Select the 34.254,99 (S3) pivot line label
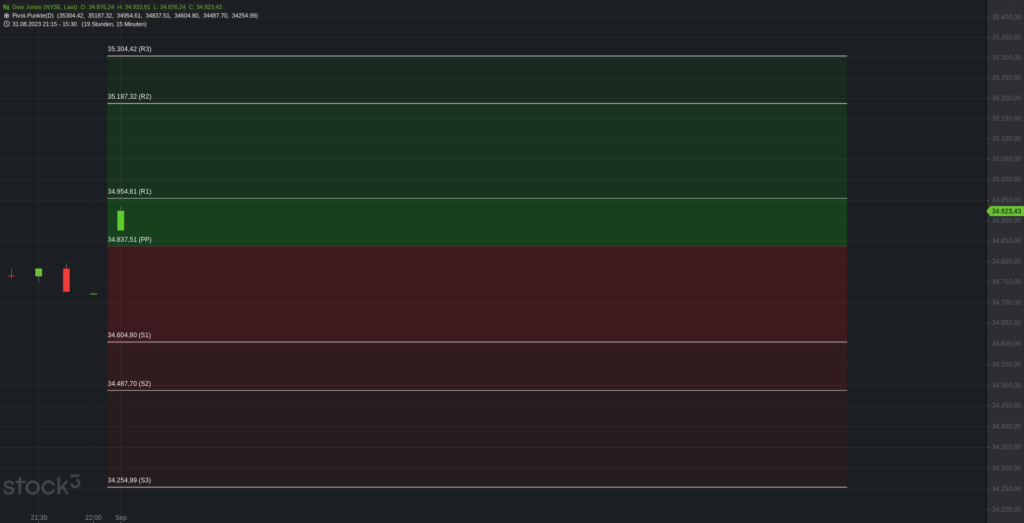This screenshot has height=523, width=1024. click(129, 480)
